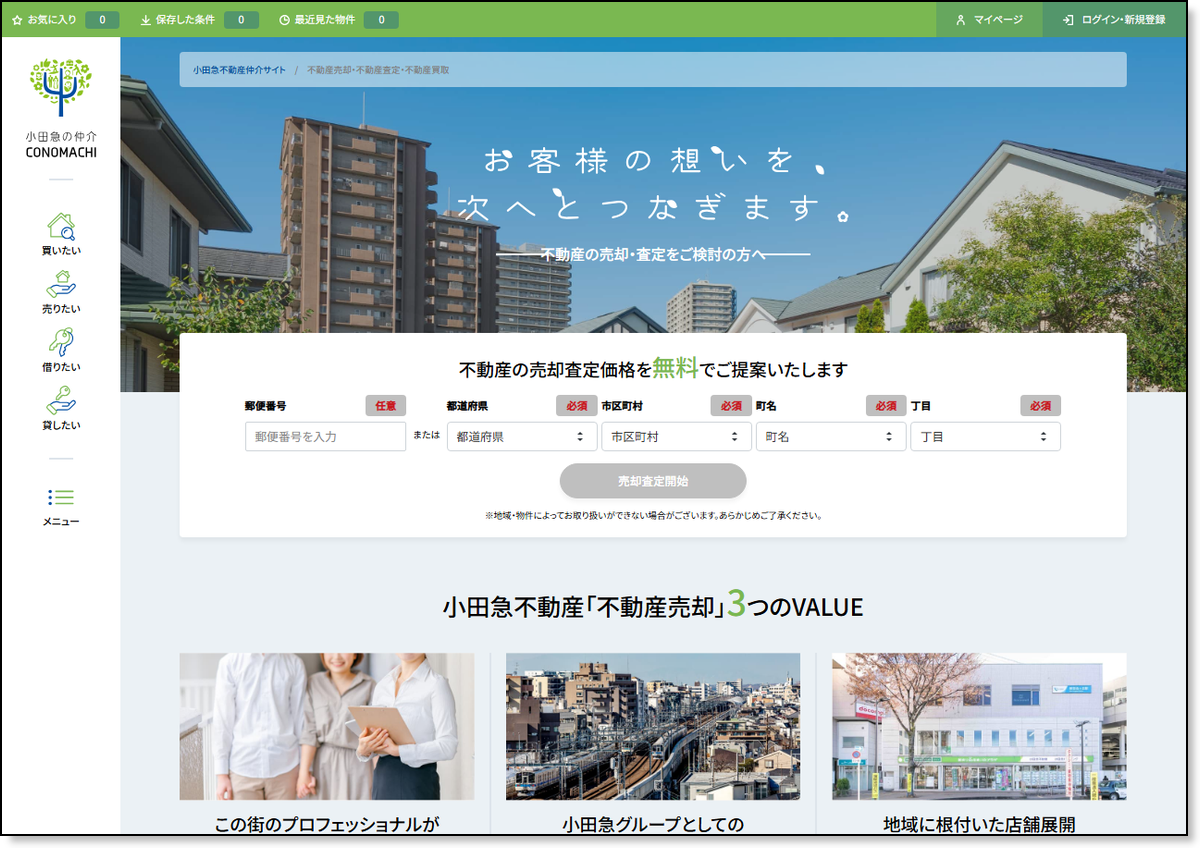Click the 保存した条件 download icon
Image resolution: width=1200 pixels, height=848 pixels.
coord(146,20)
